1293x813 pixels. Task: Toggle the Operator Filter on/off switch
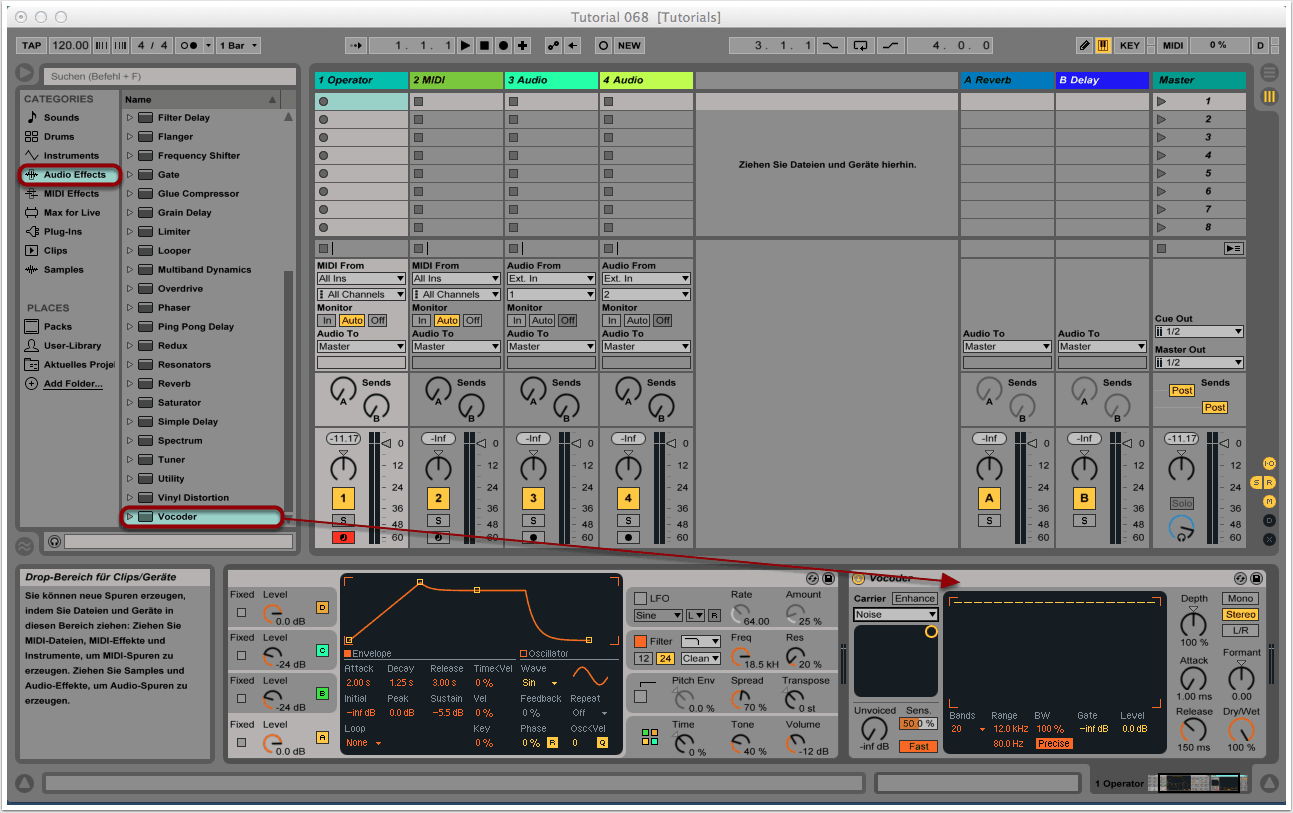(x=640, y=641)
